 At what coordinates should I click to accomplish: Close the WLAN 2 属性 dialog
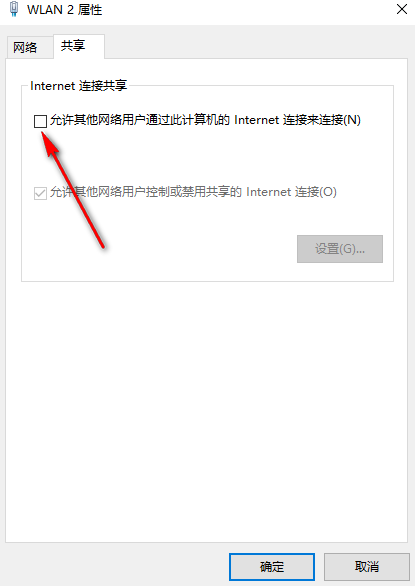[x=402, y=9]
